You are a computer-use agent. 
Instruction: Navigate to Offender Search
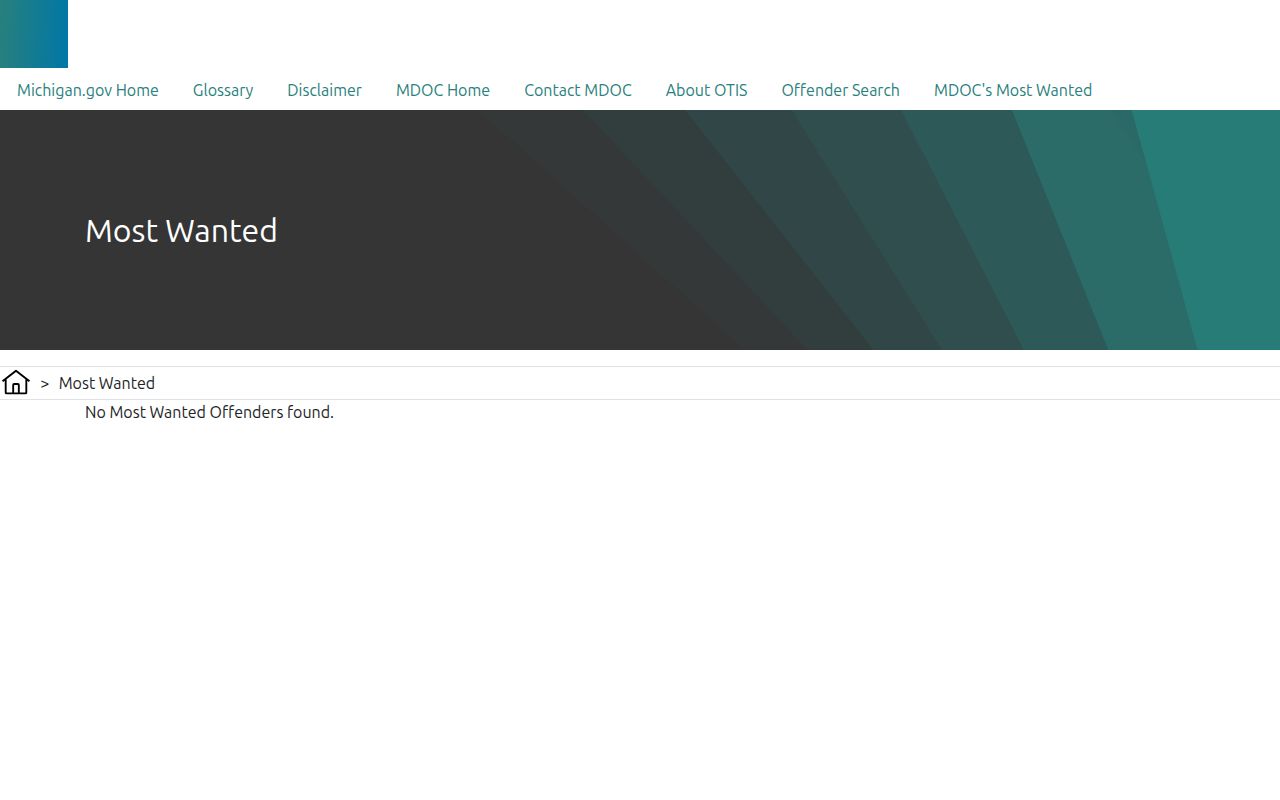click(841, 90)
